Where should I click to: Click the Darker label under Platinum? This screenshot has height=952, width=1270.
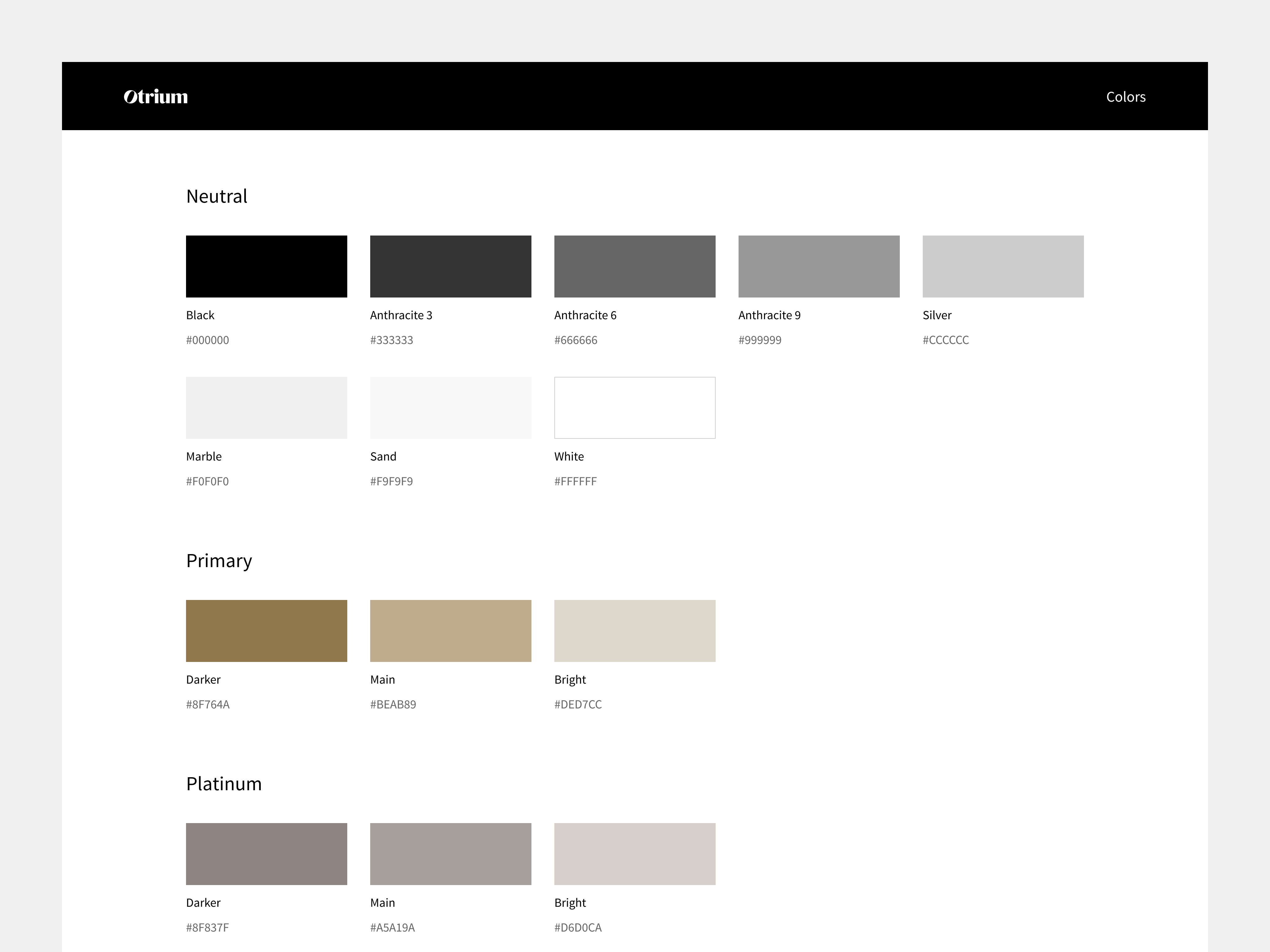[203, 903]
